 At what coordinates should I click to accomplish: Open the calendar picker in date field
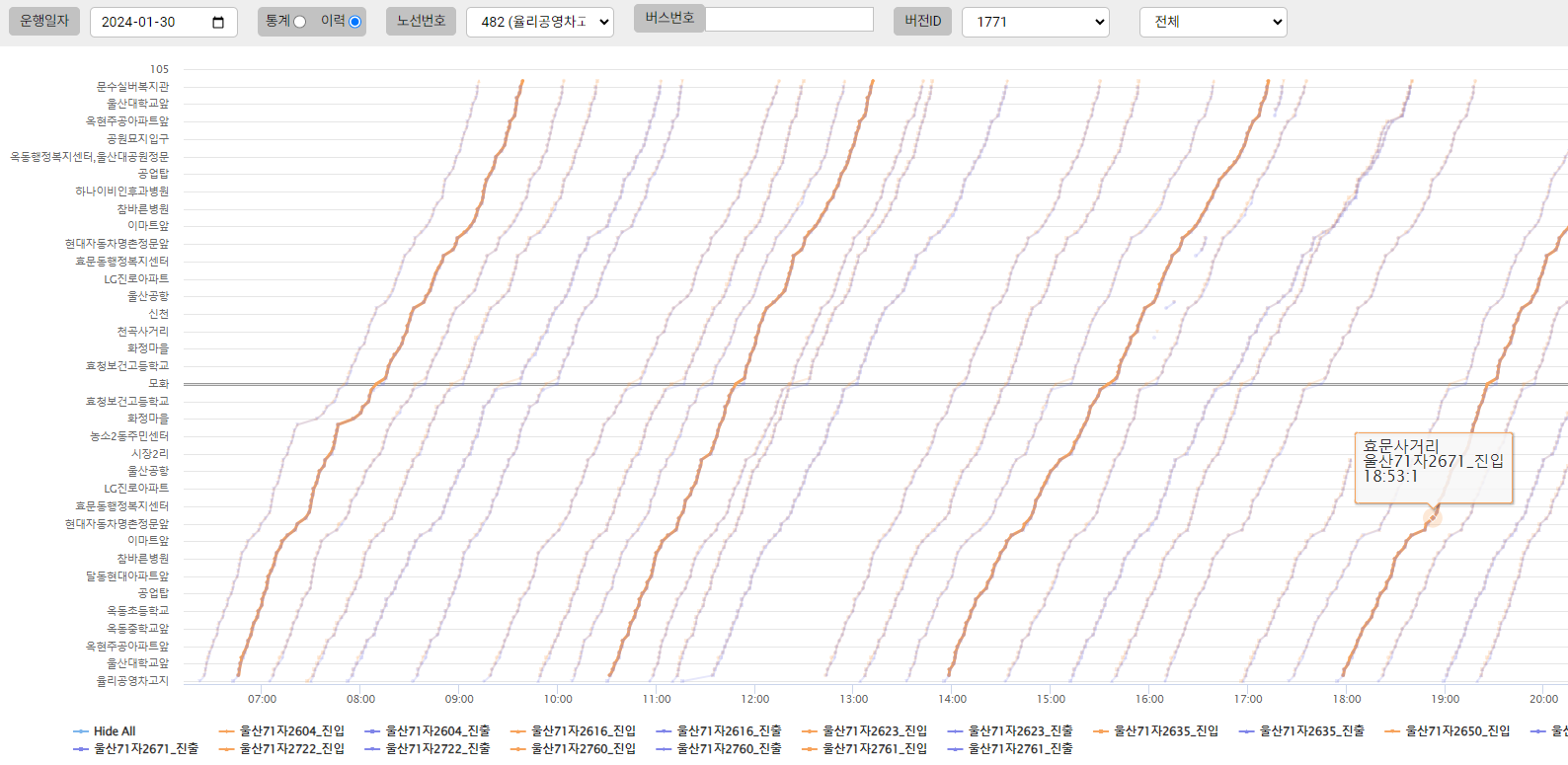point(218,22)
